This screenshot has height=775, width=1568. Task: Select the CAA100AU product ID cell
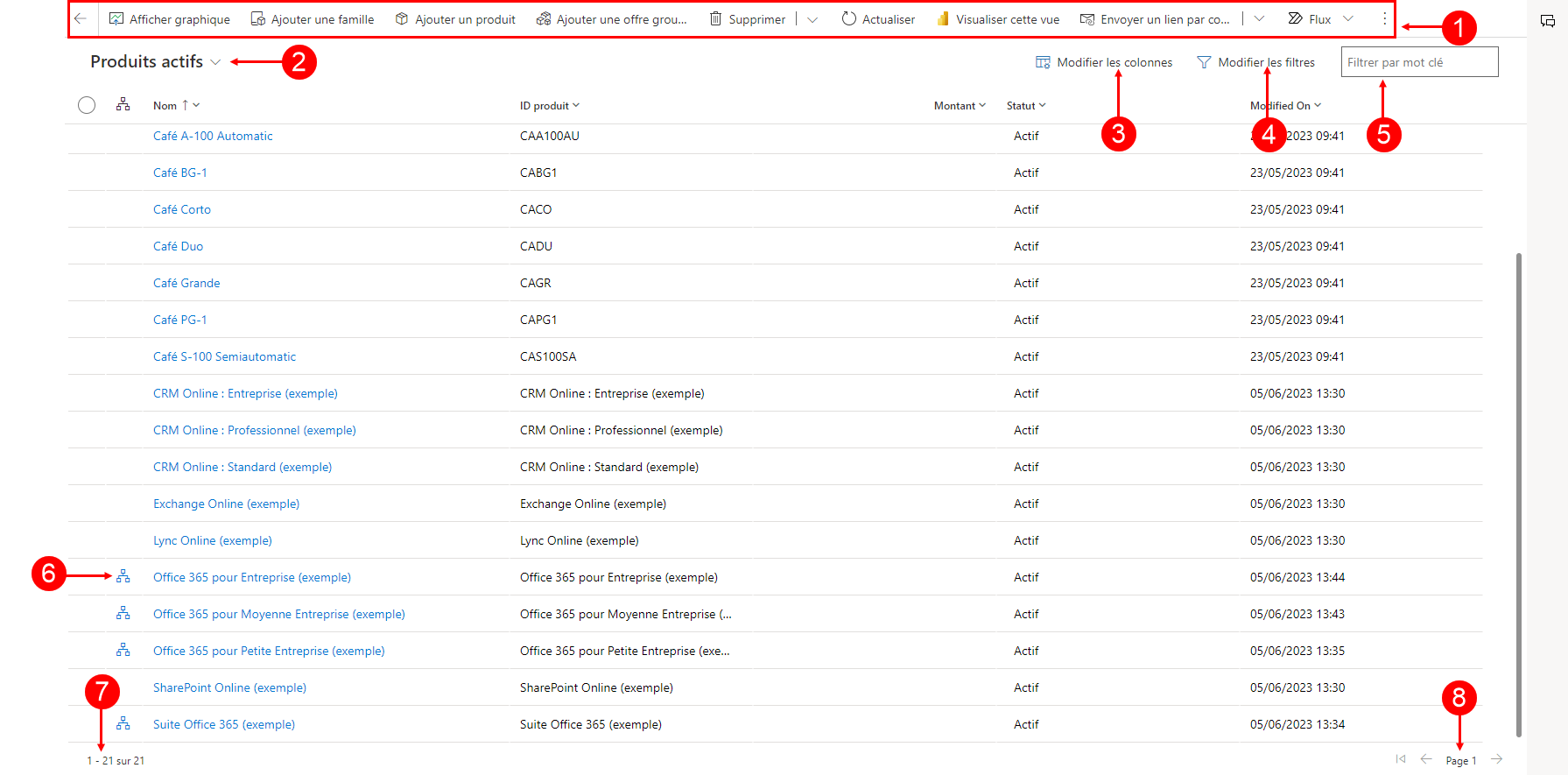(x=550, y=136)
